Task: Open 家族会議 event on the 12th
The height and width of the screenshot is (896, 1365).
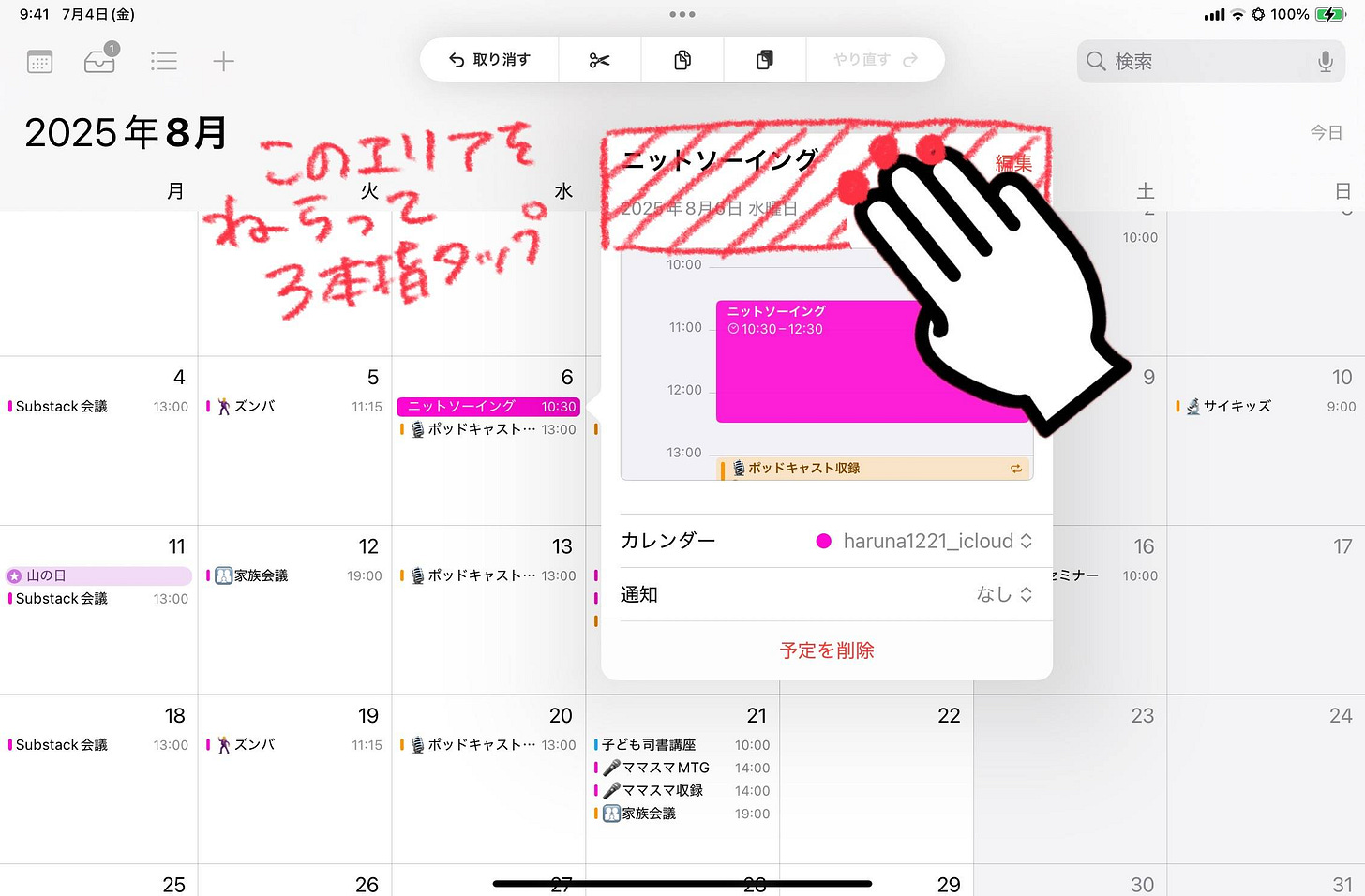Action: click(294, 575)
